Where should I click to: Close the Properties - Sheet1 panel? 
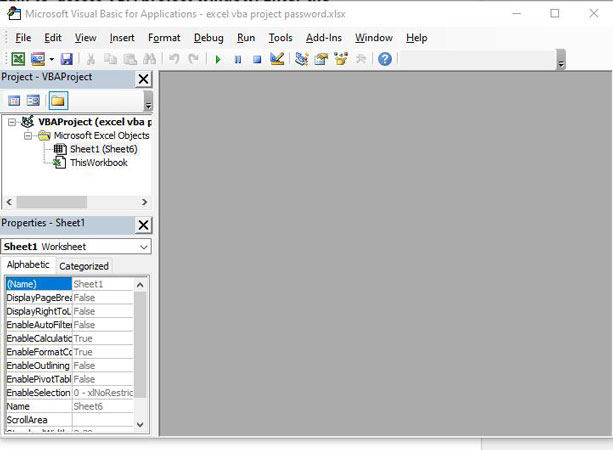tap(143, 225)
